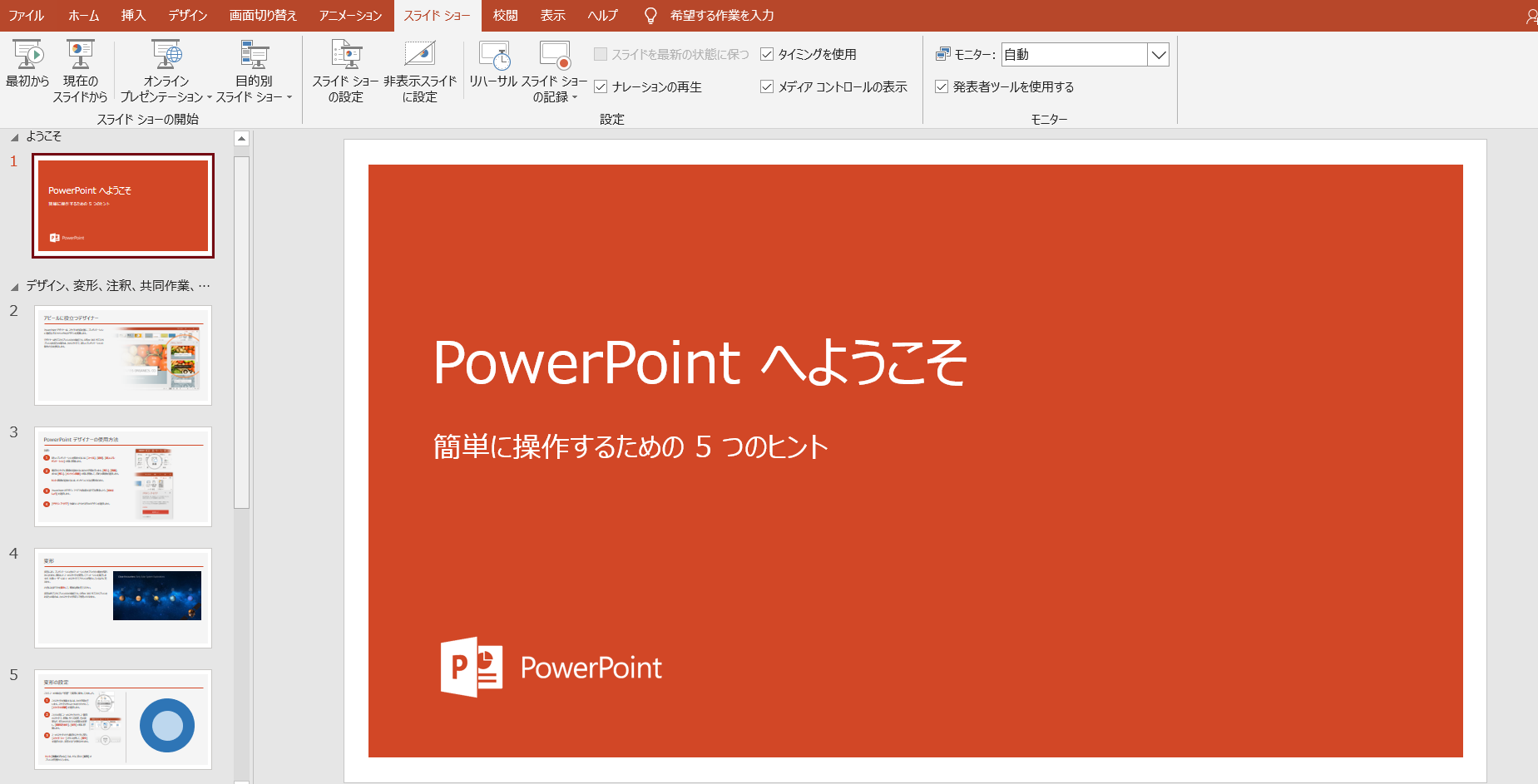Toggle Play Narrations (ナレーションの再生) checkbox
The height and width of the screenshot is (784, 1538).
[601, 87]
